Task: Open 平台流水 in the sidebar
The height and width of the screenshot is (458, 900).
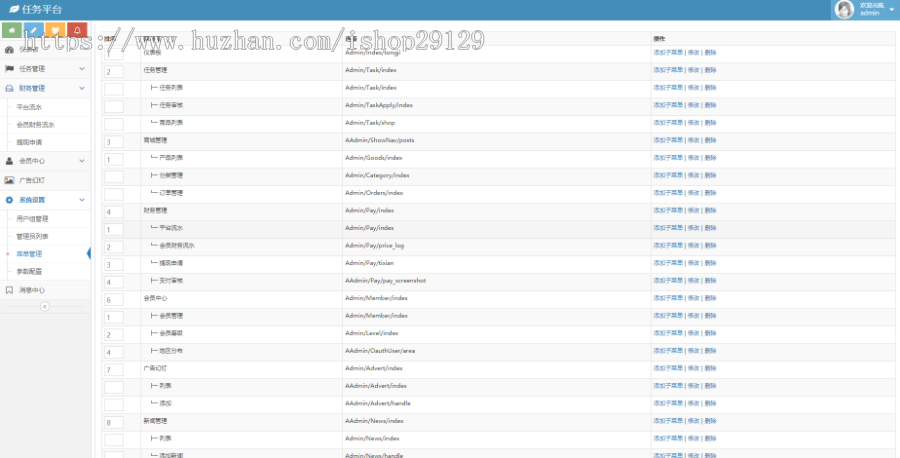Action: pyautogui.click(x=30, y=106)
